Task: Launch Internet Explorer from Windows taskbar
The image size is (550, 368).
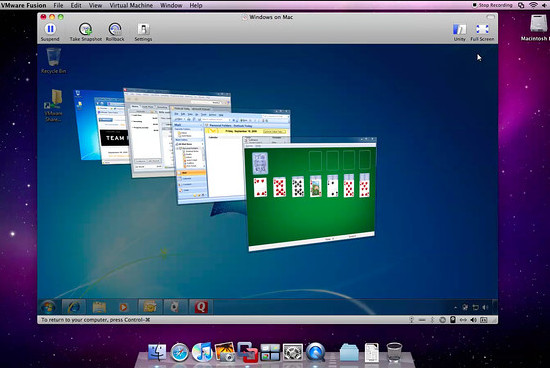Action: [74, 307]
